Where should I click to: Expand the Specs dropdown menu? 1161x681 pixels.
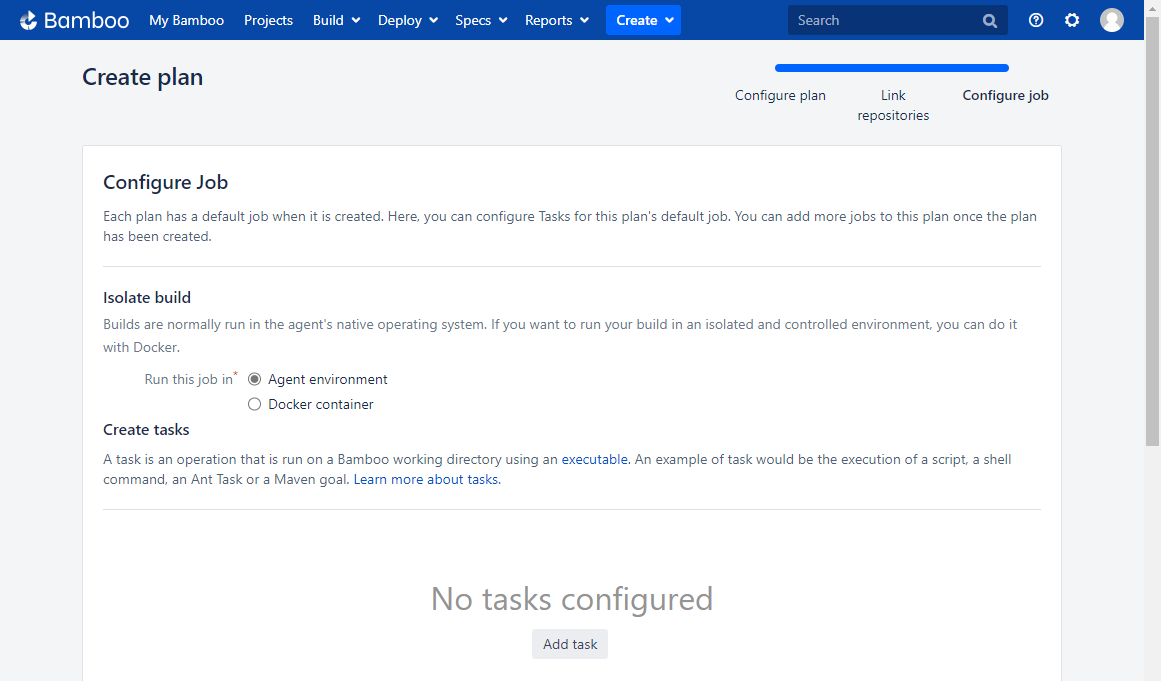point(481,20)
